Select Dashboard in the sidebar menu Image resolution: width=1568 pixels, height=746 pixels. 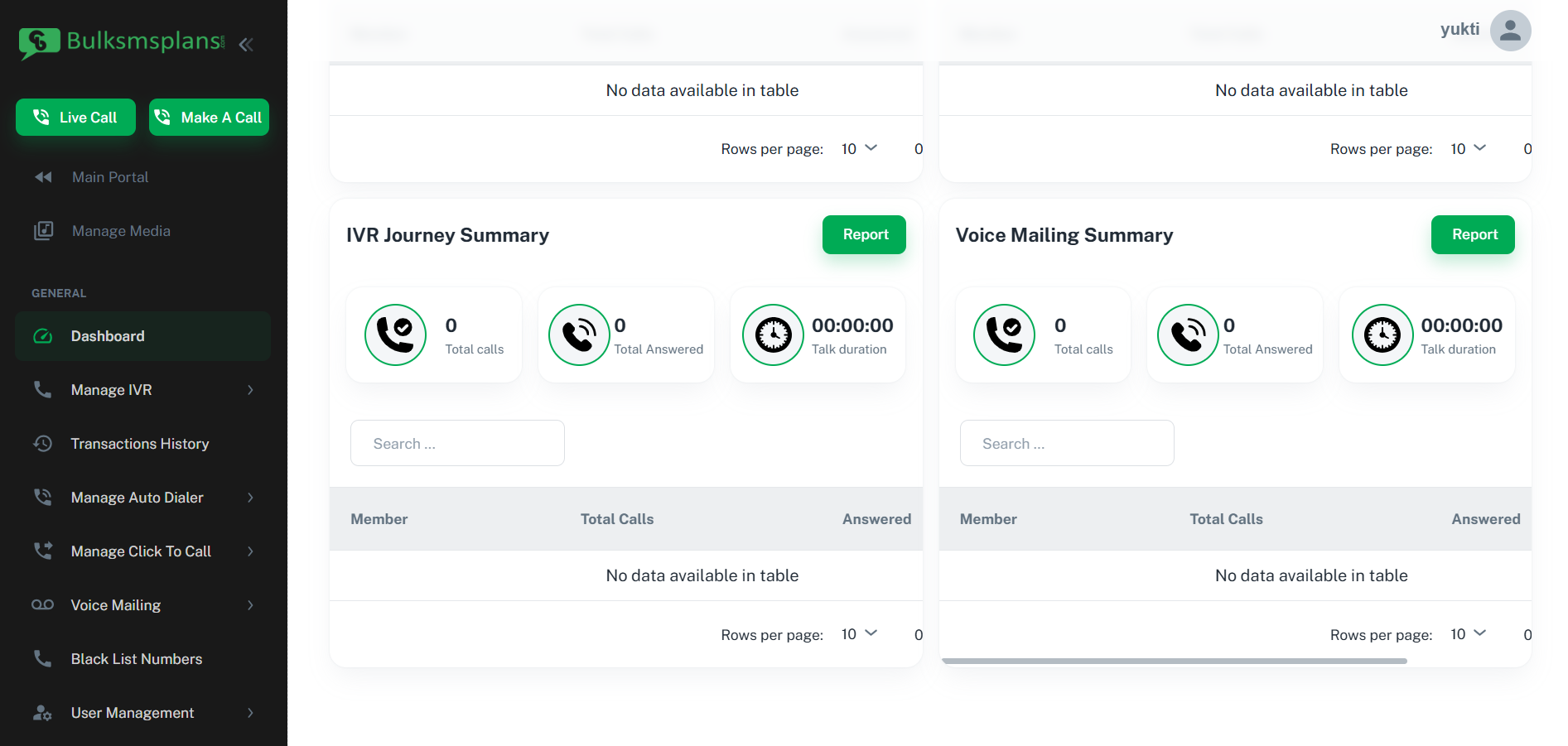pyautogui.click(x=108, y=336)
